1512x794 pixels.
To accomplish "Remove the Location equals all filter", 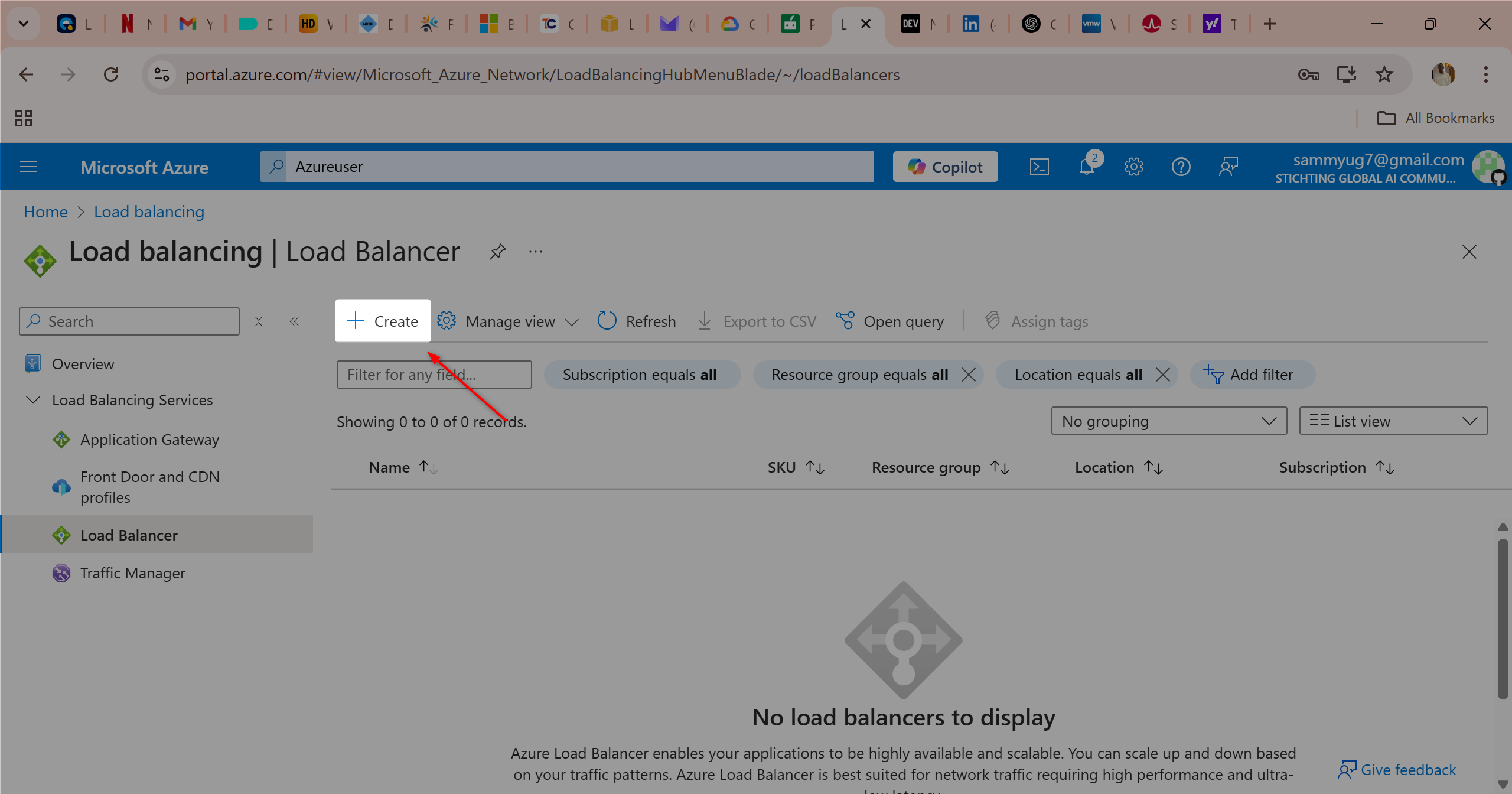I will (x=1163, y=375).
